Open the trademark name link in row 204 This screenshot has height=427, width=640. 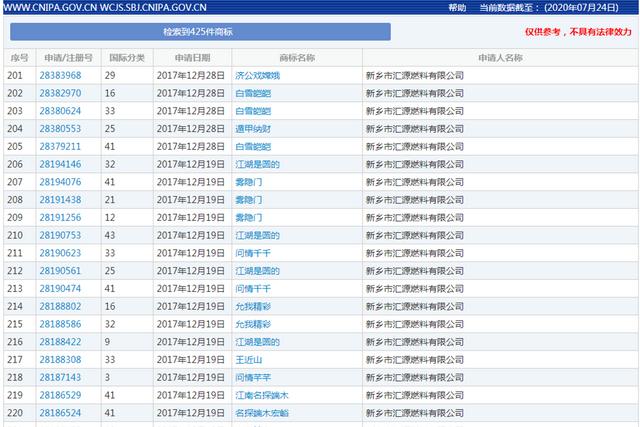click(x=253, y=129)
